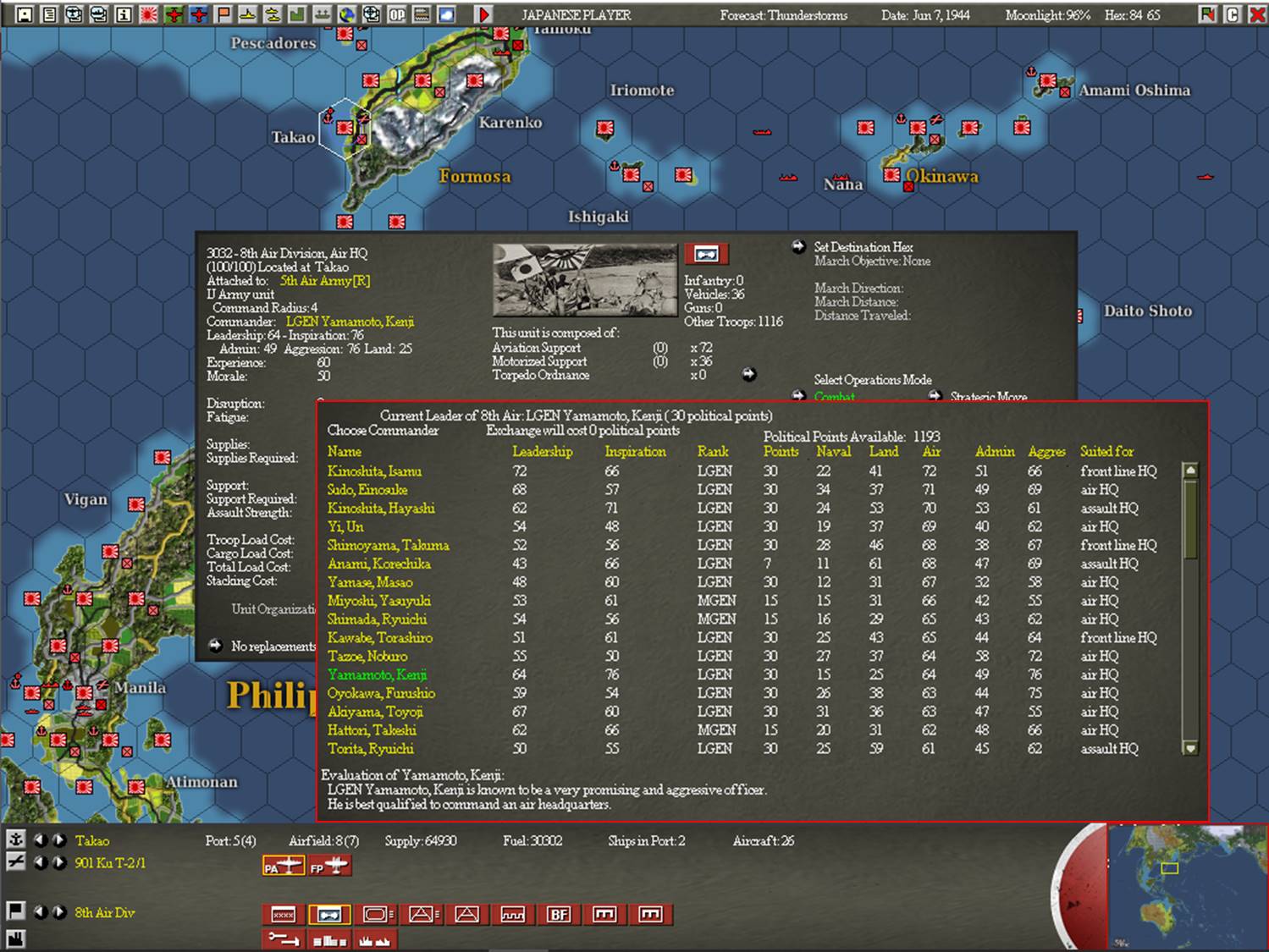Select the BF base force unit icon

point(559,914)
